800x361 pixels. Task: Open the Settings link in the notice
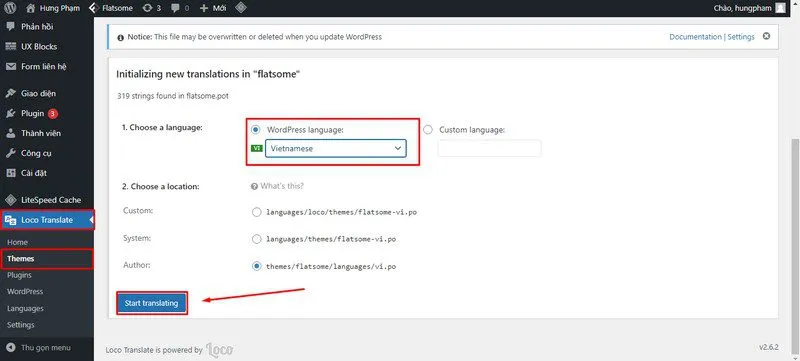pos(741,37)
